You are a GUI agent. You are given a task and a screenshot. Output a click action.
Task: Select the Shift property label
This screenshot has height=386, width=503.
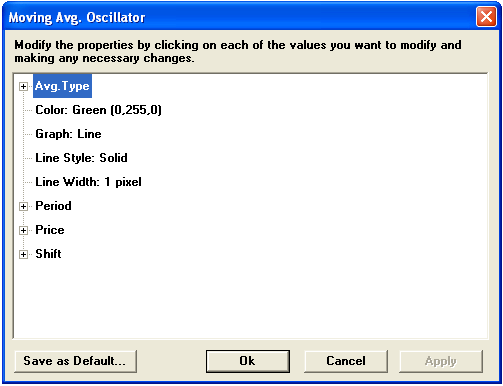pos(48,254)
